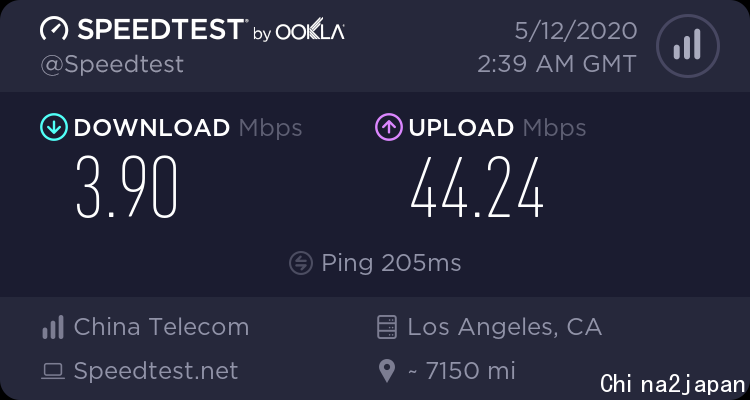Click the signal bars circle icon

[688, 46]
